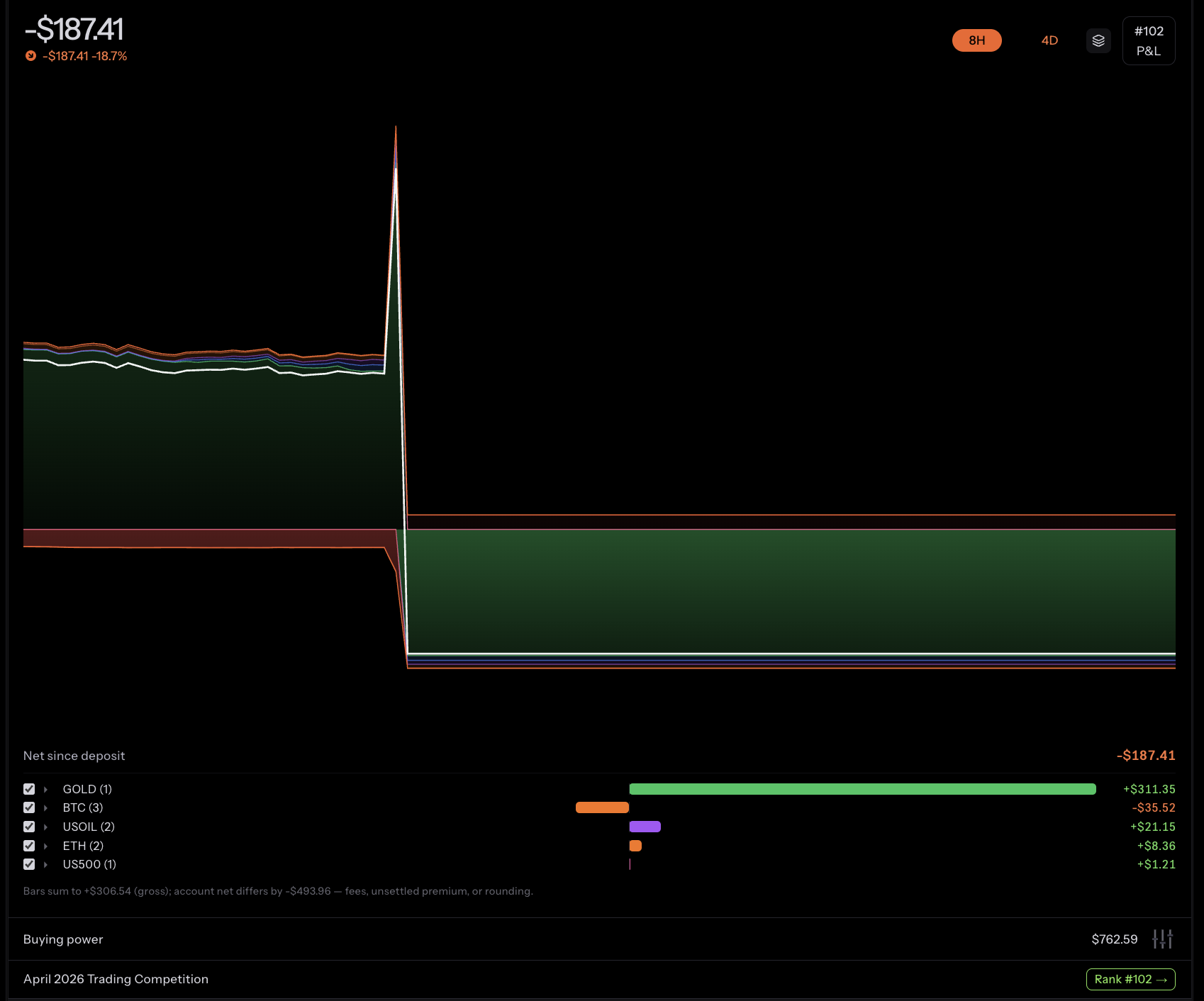The width and height of the screenshot is (1204, 1001).
Task: Click the orange clock icon next to the loss
Action: (30, 55)
